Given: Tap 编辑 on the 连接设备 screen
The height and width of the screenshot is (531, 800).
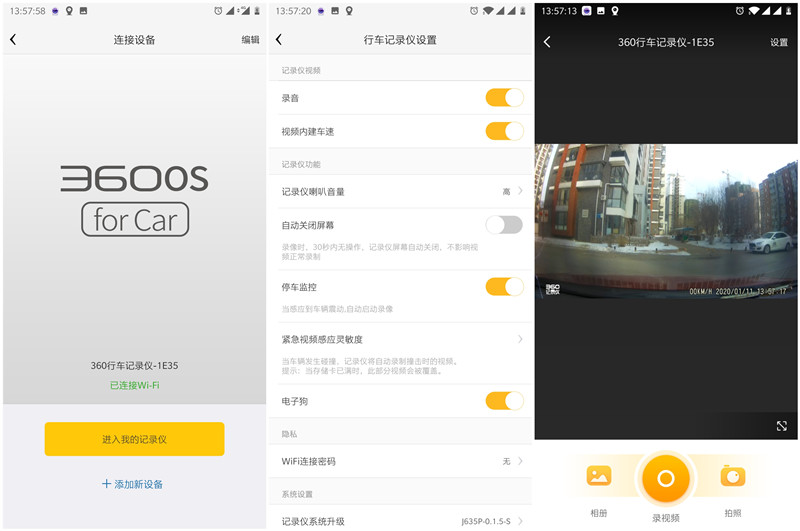Looking at the screenshot, I should click(x=250, y=40).
